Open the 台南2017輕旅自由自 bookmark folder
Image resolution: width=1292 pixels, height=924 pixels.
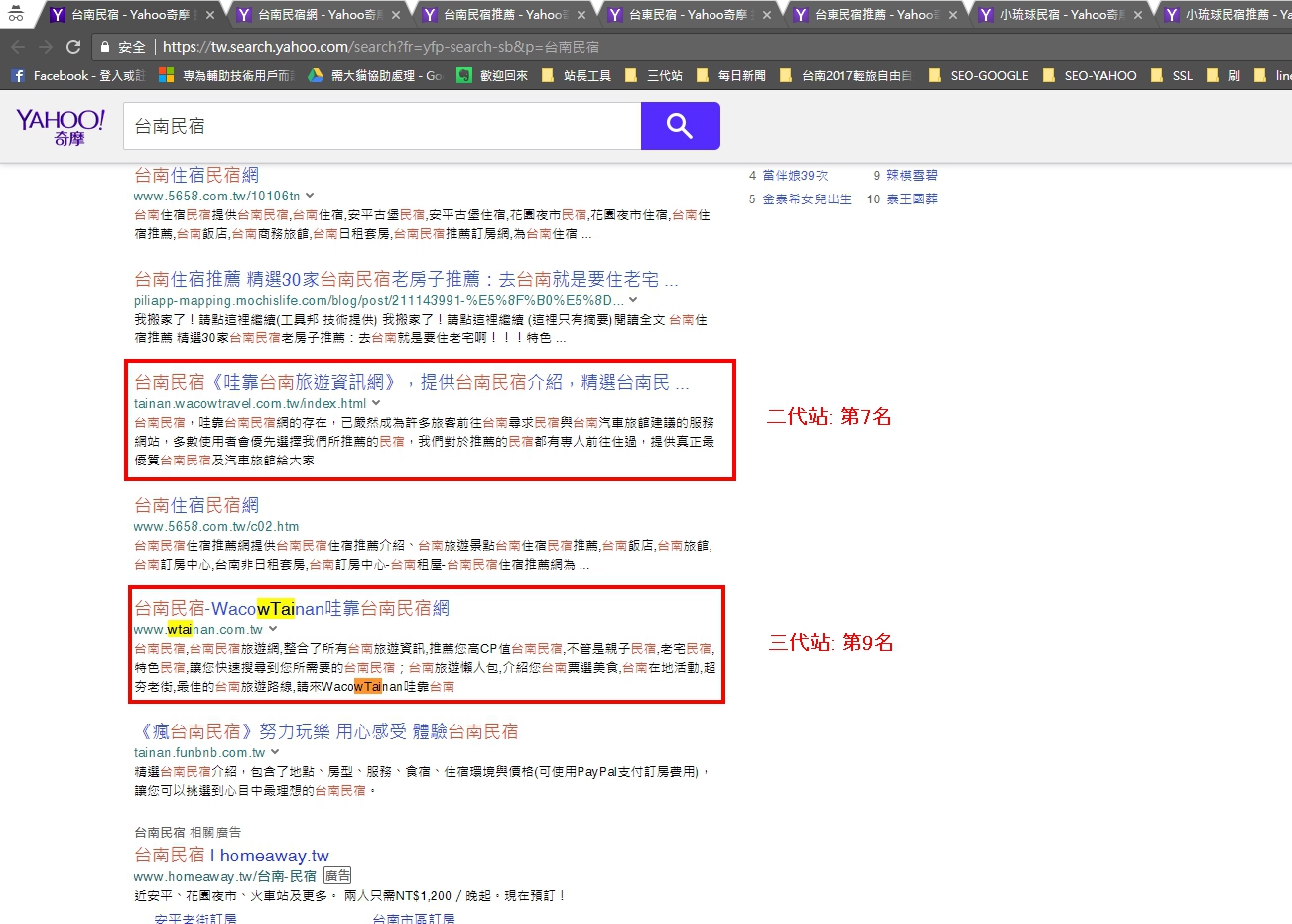(x=846, y=75)
